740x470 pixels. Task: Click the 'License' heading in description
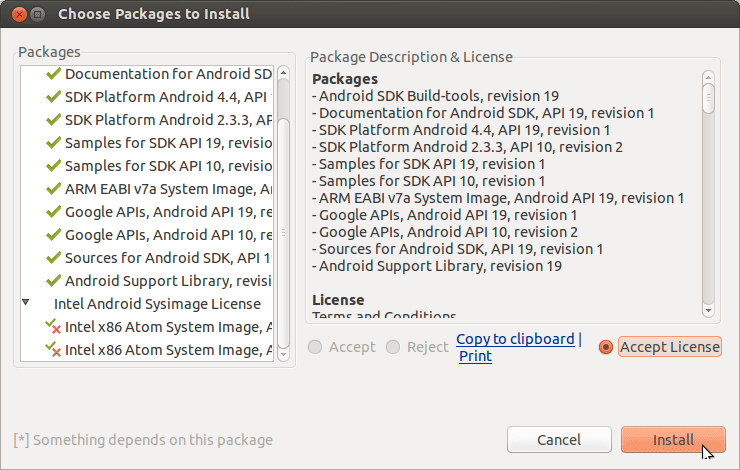tap(338, 300)
